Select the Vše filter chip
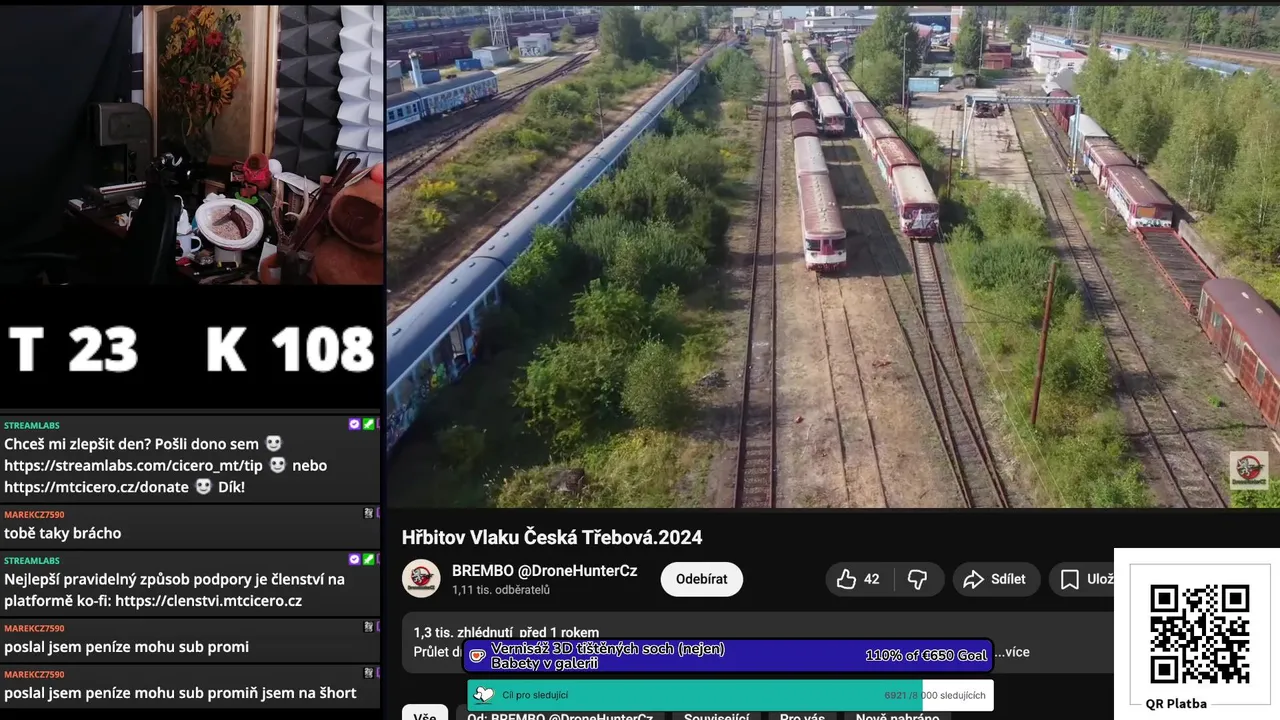This screenshot has width=1280, height=720. tap(424, 714)
